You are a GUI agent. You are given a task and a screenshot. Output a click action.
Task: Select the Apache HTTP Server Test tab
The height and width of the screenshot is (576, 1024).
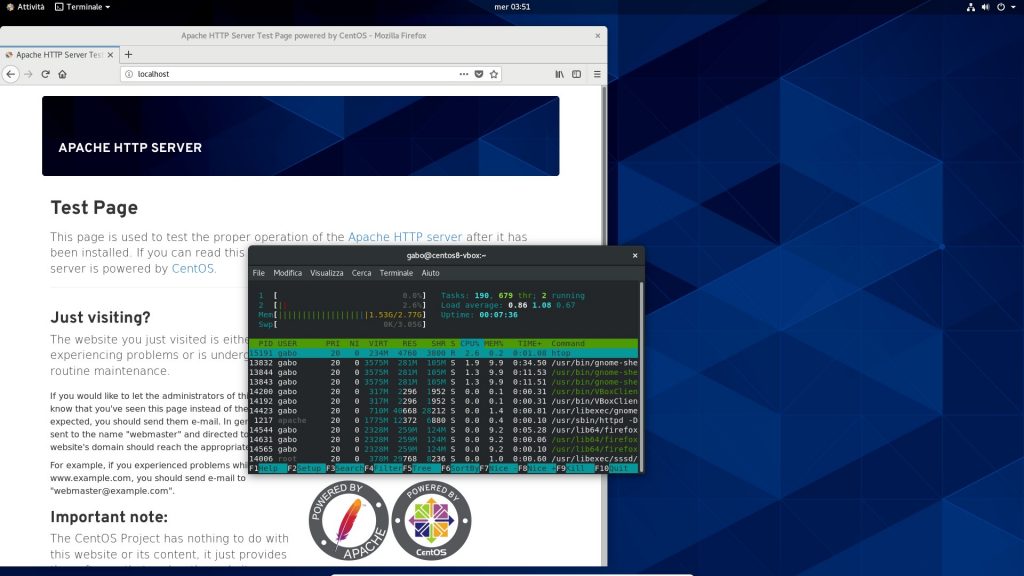59,55
